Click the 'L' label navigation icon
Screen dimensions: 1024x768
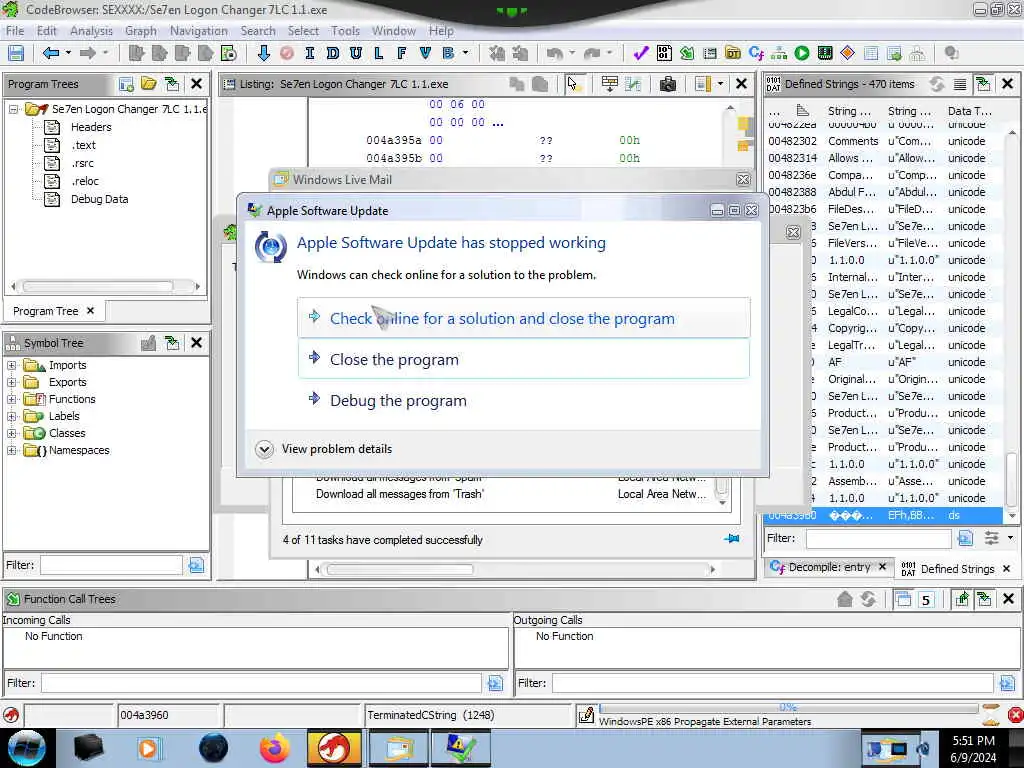pyautogui.click(x=379, y=54)
